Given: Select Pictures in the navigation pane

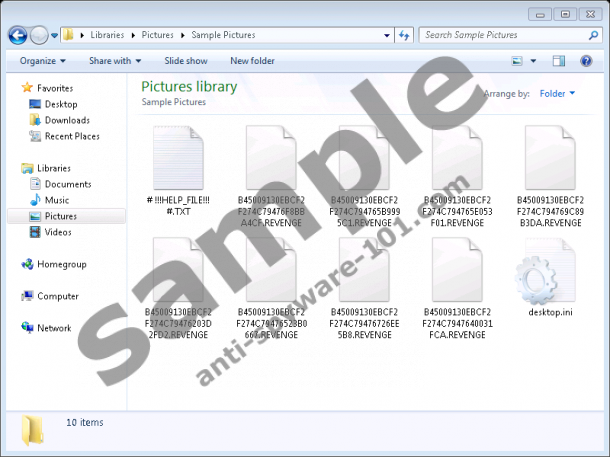Looking at the screenshot, I should pyautogui.click(x=60, y=216).
